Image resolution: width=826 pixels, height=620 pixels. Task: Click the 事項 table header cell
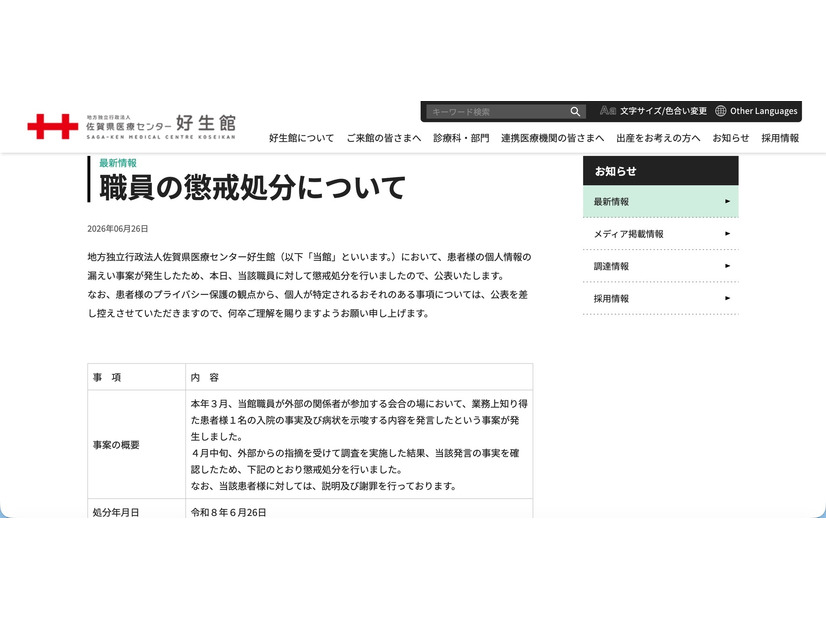[x=136, y=377]
